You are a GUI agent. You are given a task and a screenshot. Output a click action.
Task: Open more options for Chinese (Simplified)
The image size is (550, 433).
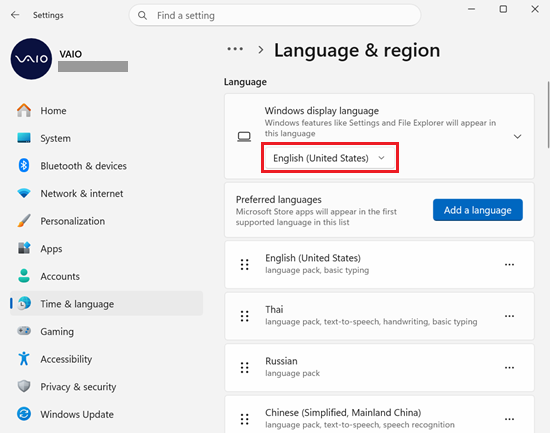point(509,419)
